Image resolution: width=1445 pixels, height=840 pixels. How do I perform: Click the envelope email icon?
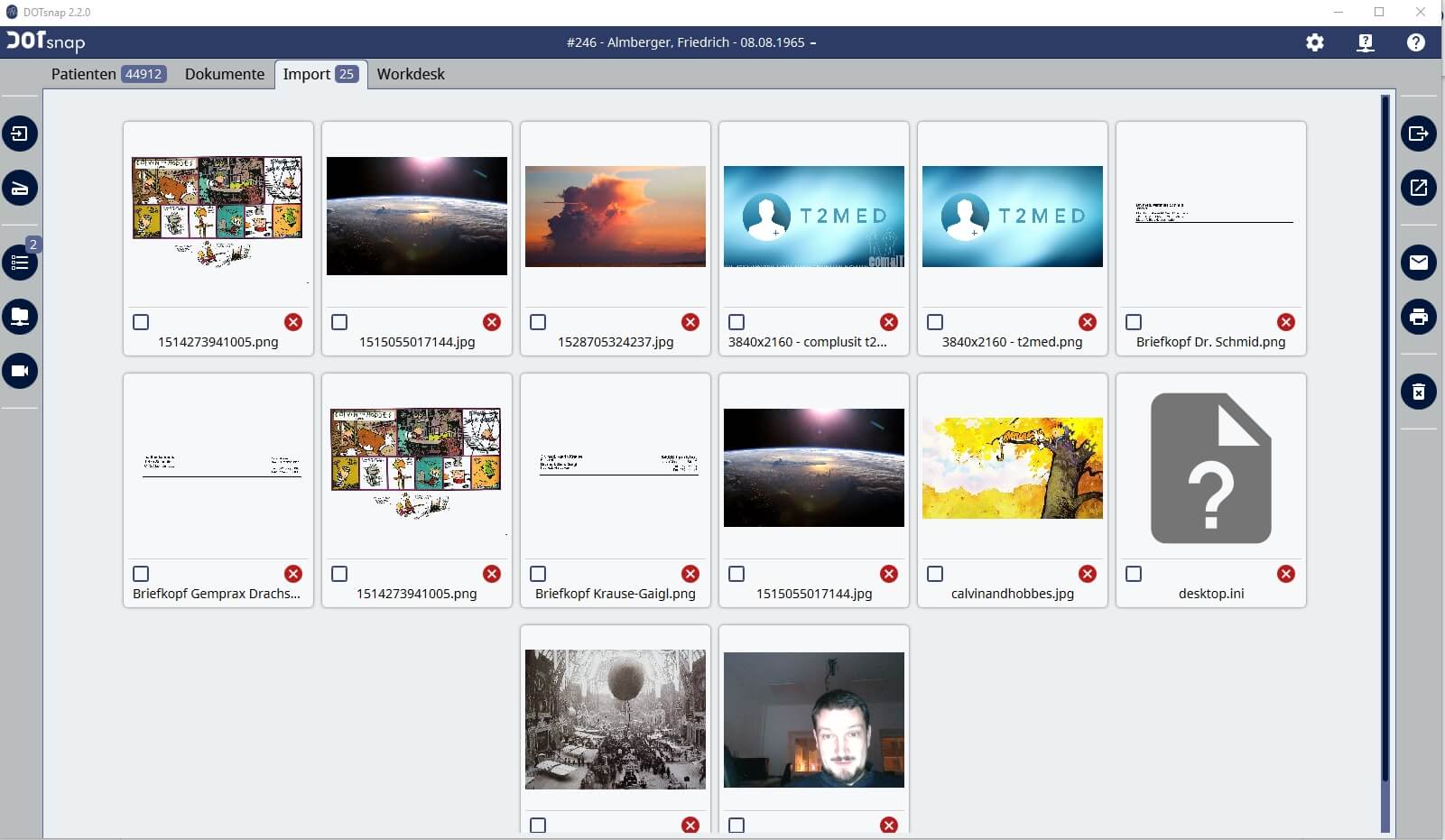pyautogui.click(x=1418, y=263)
